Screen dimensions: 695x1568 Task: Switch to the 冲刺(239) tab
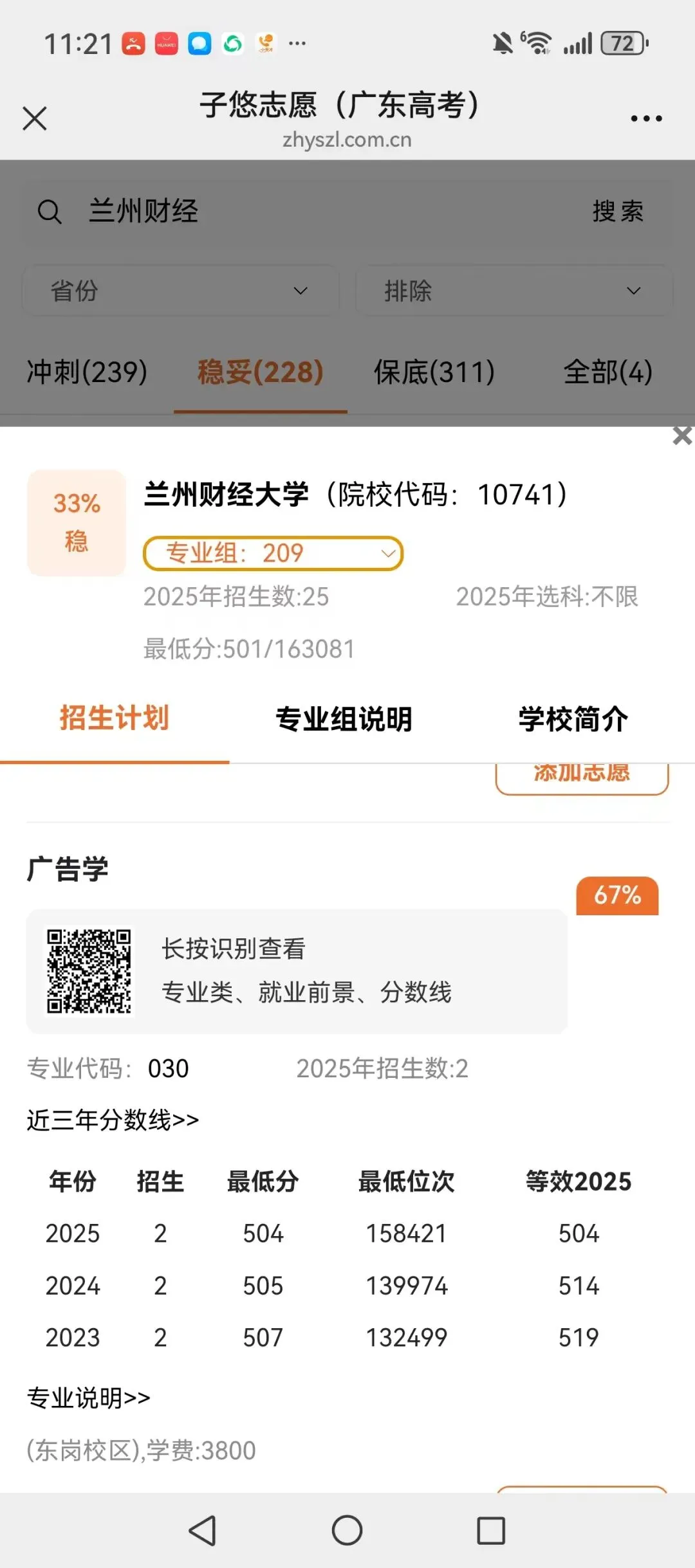(x=87, y=372)
